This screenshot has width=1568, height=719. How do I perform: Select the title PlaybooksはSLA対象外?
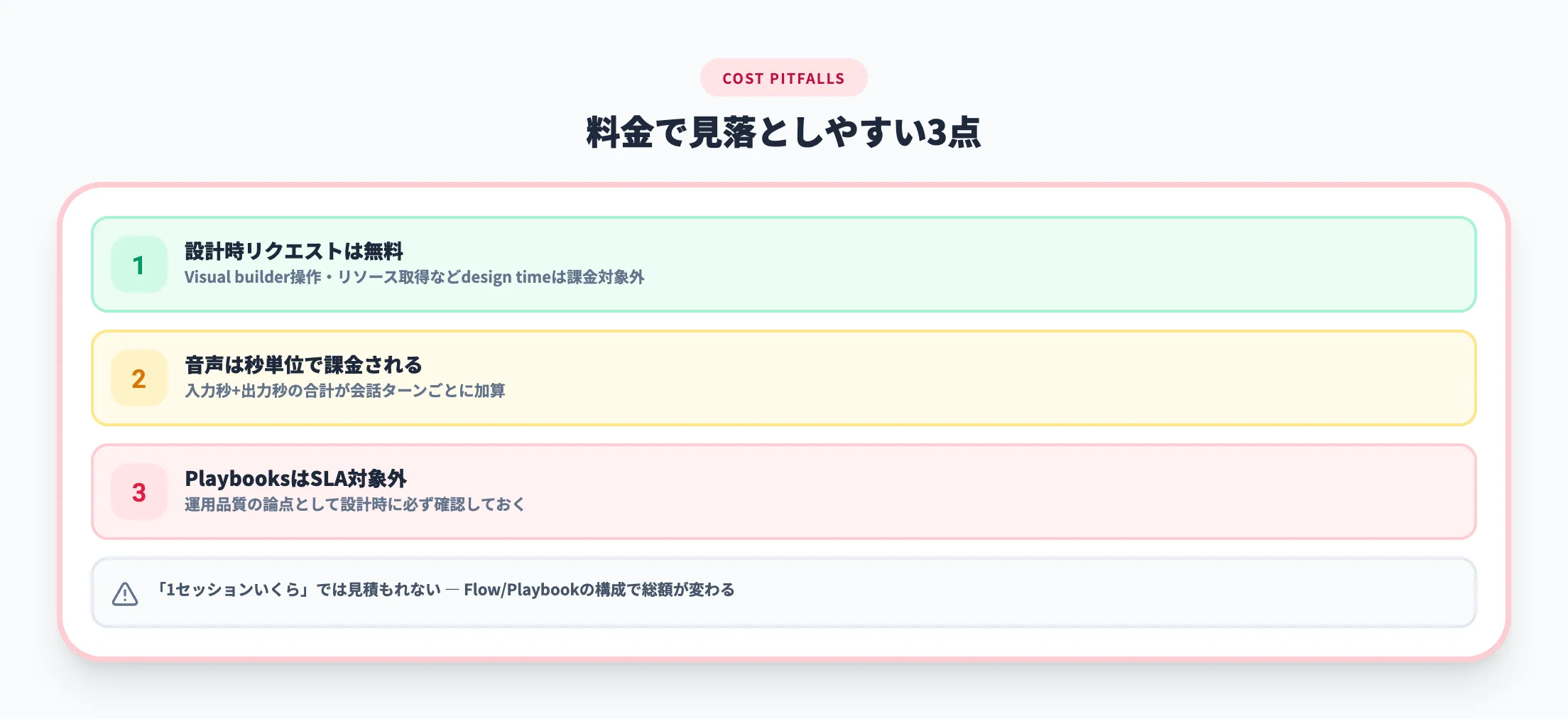point(295,479)
